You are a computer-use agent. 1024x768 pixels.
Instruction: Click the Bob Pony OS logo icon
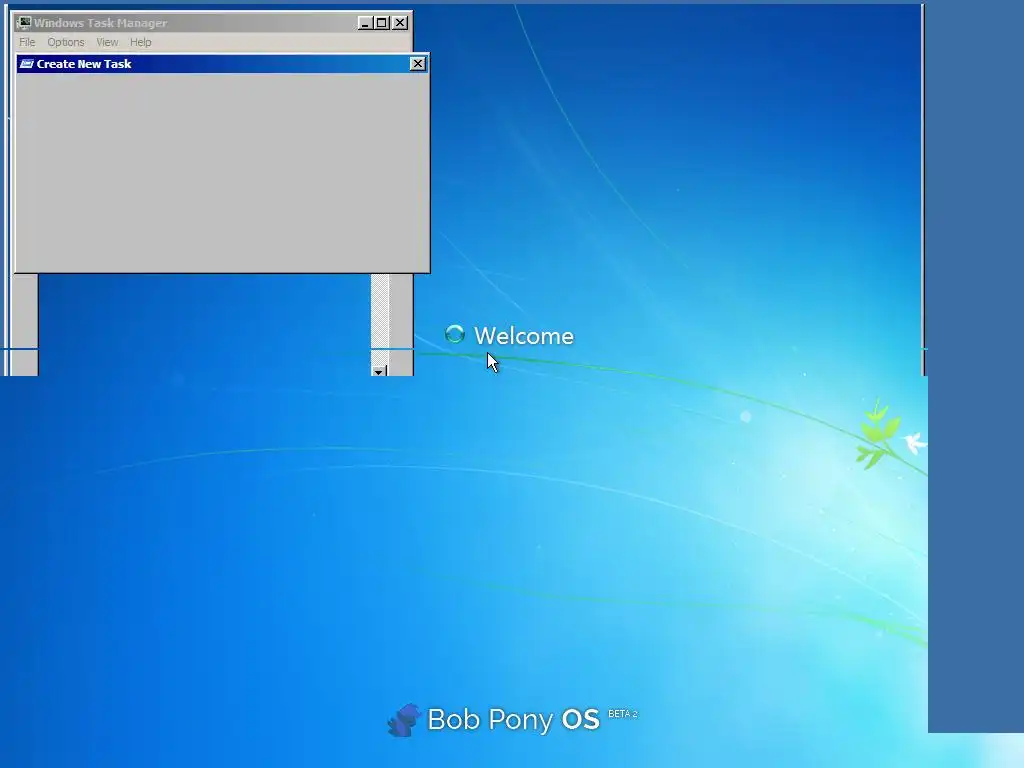(404, 720)
